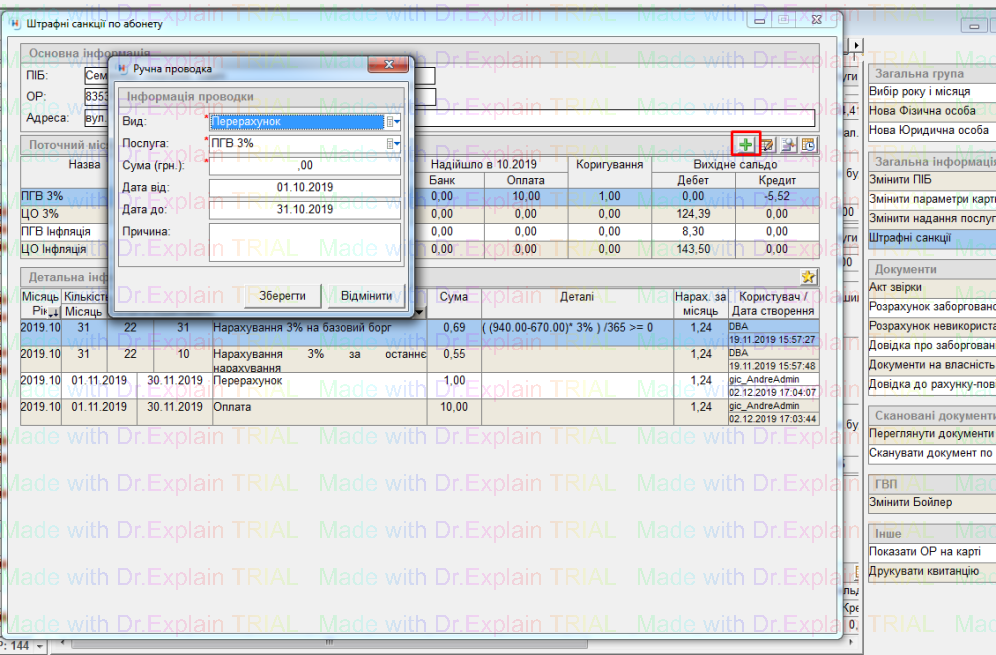Open Акт звірки document item

tap(930, 288)
